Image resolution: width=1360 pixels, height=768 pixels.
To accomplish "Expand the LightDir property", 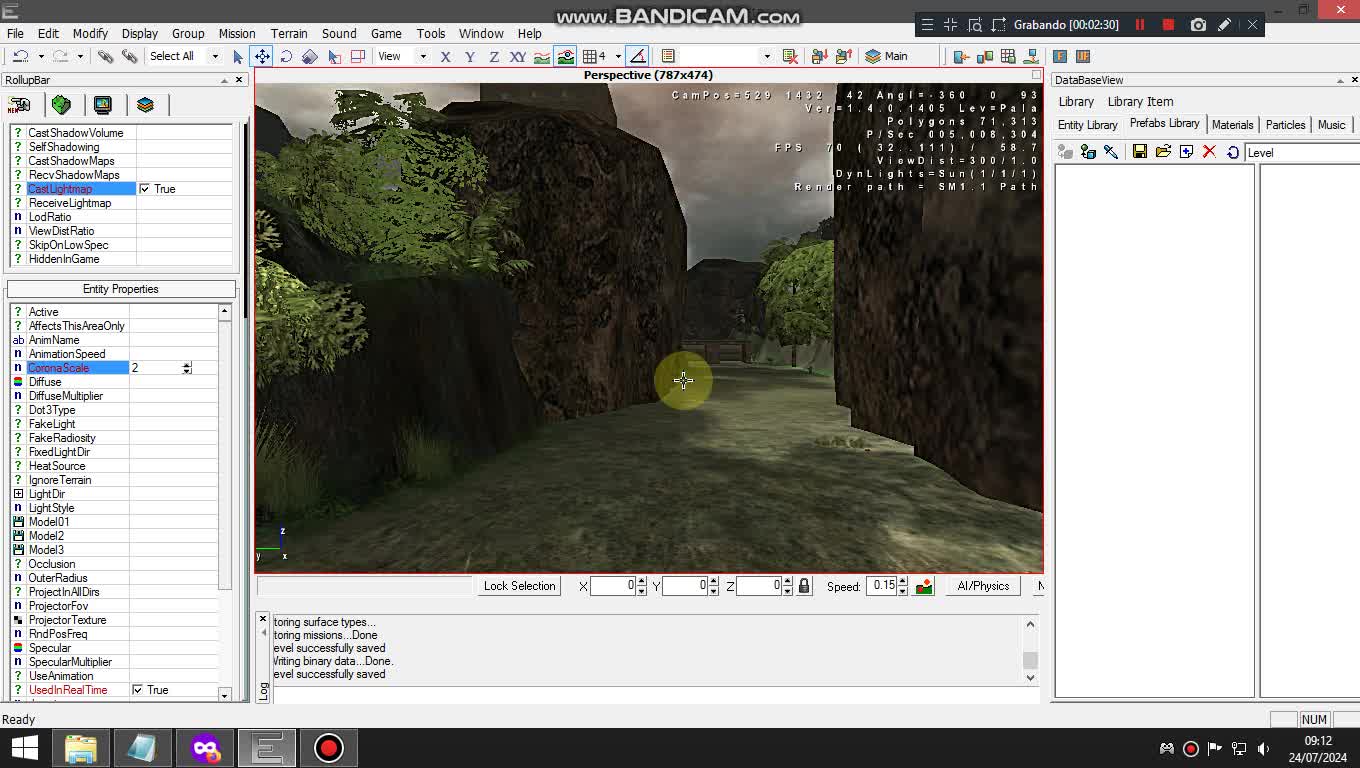I will [18, 494].
